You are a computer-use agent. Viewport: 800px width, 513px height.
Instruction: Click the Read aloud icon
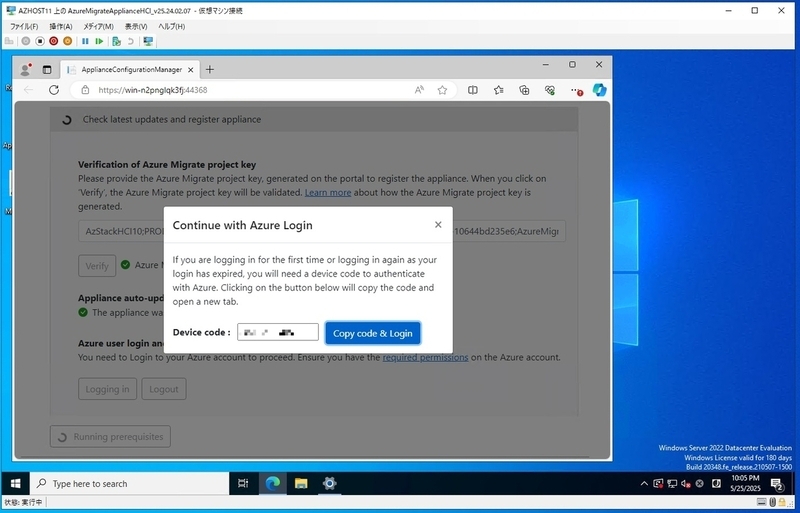[x=419, y=90]
